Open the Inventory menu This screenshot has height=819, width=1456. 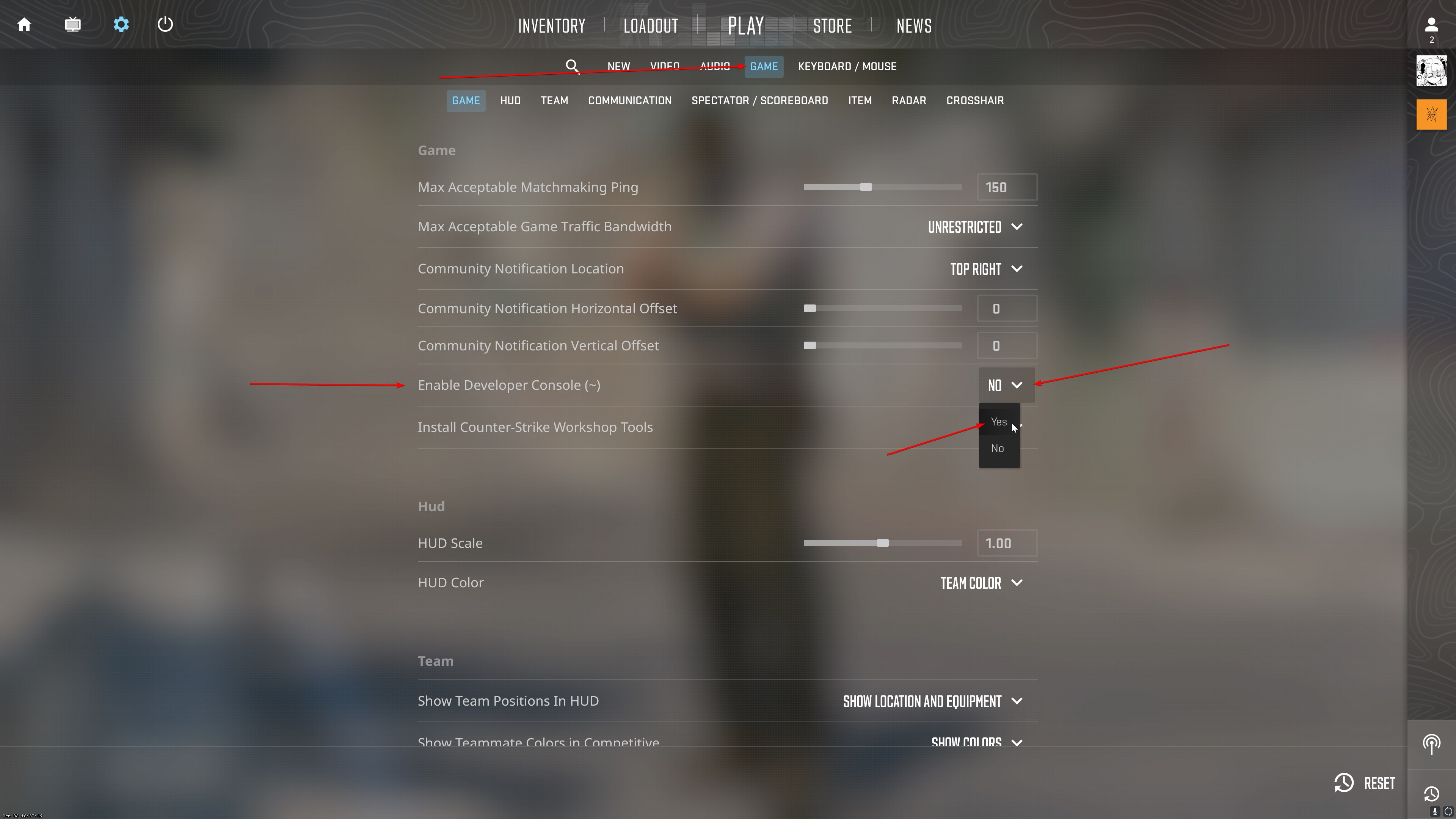552,26
